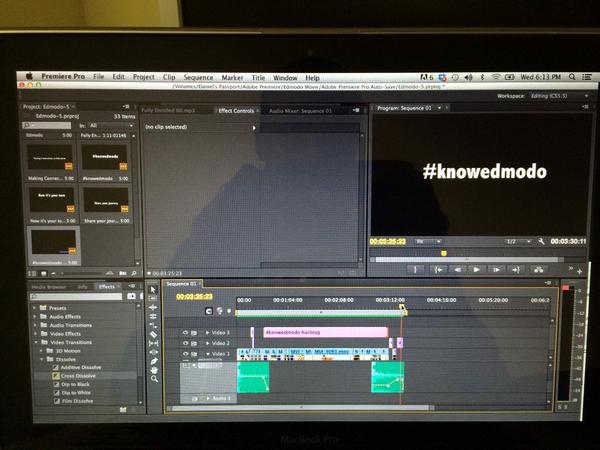Collapse the Video Transitions folder
This screenshot has width=600, height=450.
pyautogui.click(x=36, y=342)
